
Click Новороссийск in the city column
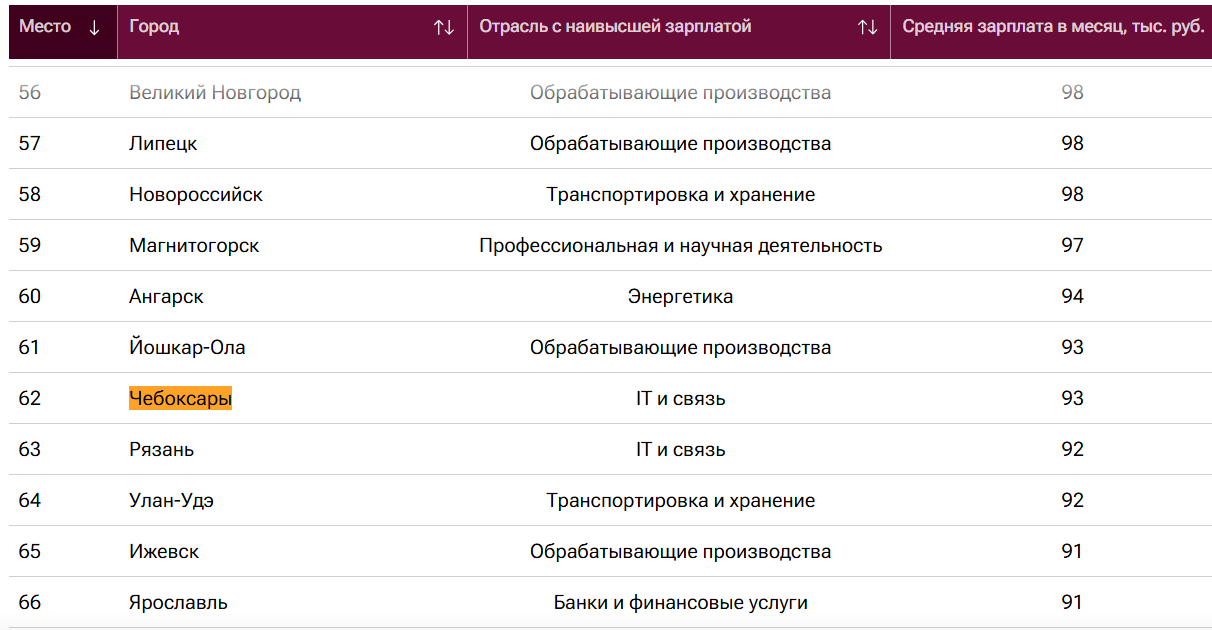(x=195, y=195)
